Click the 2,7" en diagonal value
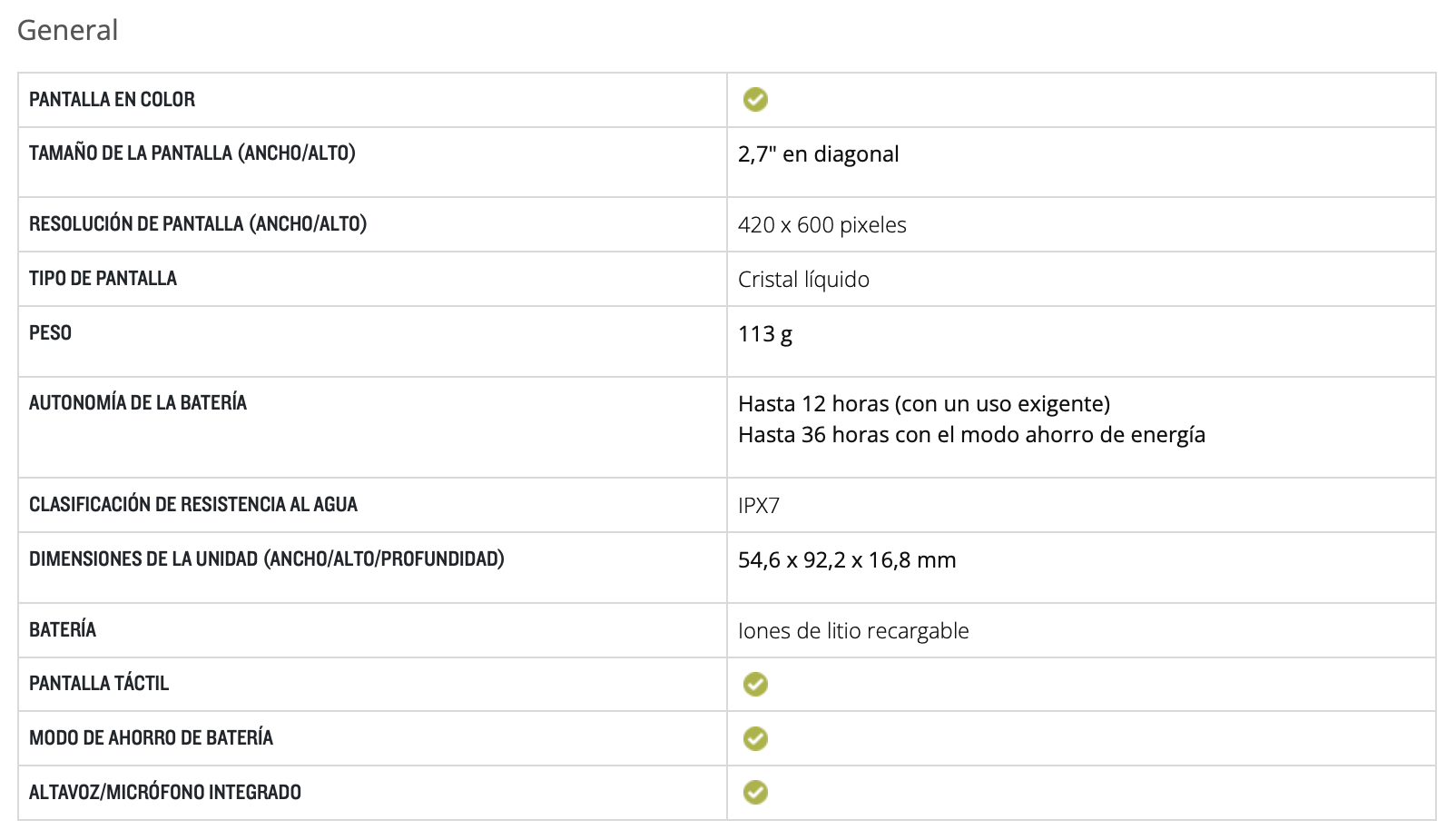This screenshot has height=830, width=1456. click(818, 154)
